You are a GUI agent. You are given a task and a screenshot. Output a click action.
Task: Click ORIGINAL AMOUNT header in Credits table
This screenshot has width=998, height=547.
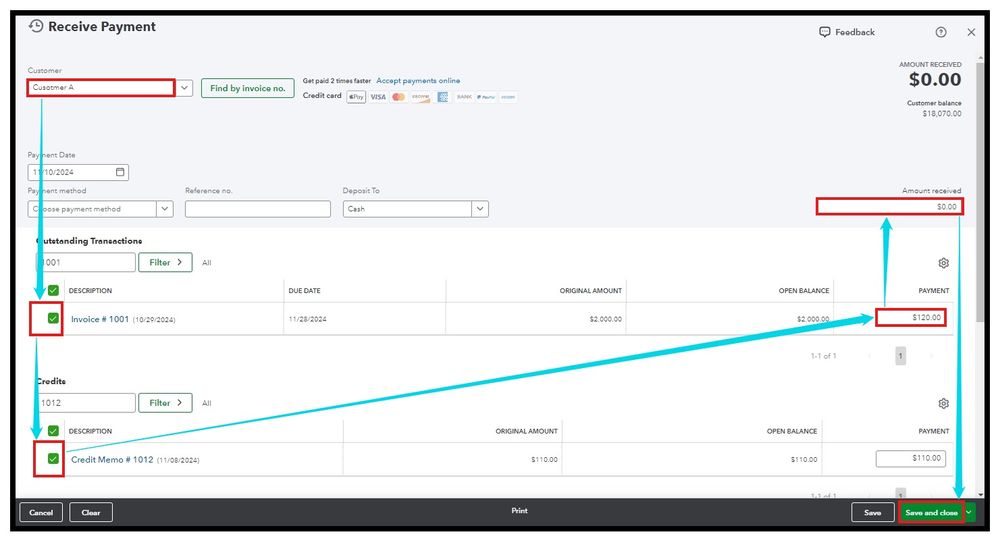[x=526, y=431]
